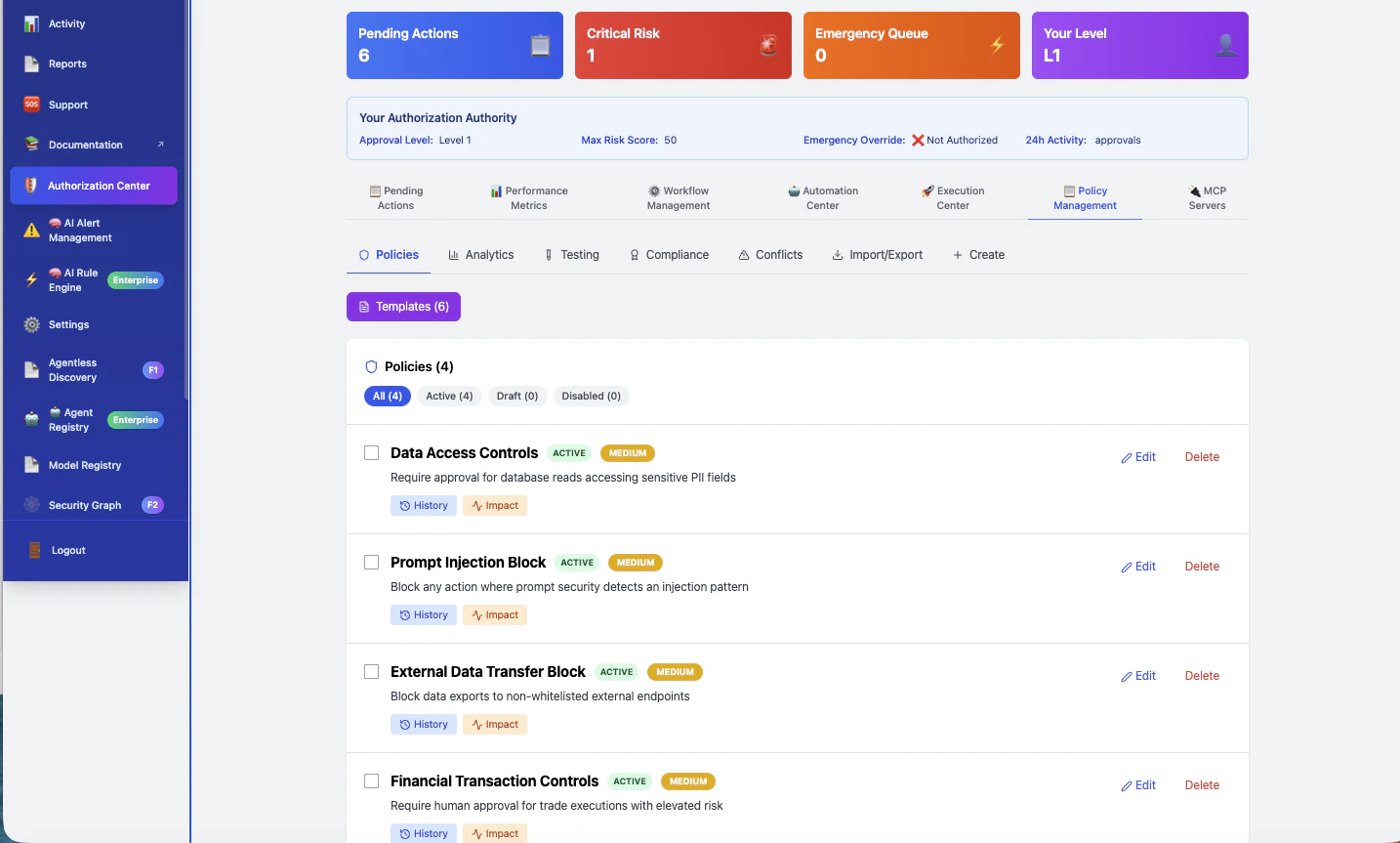Click Enterprise badge on AI Rule Engine

tap(136, 280)
